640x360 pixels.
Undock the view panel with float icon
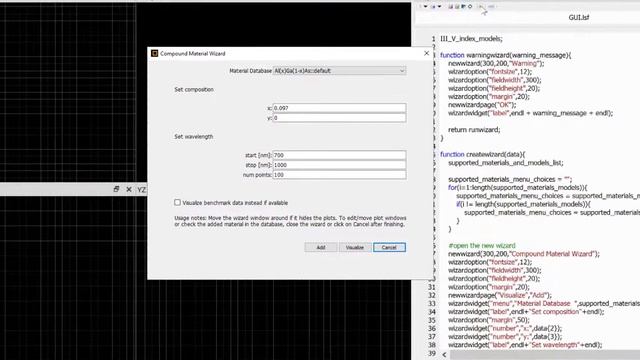tap(116, 189)
